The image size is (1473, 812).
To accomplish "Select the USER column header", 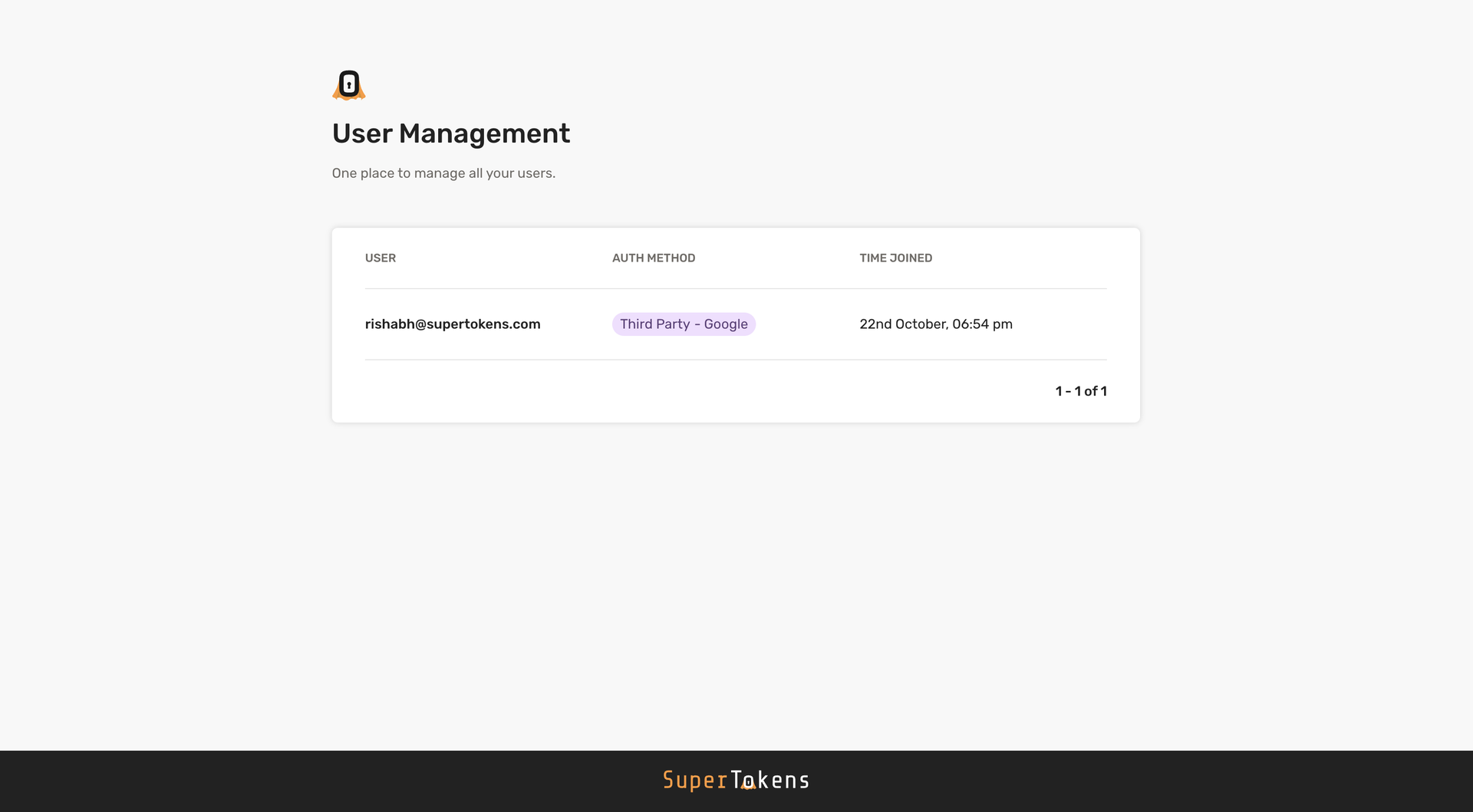I will coord(381,258).
